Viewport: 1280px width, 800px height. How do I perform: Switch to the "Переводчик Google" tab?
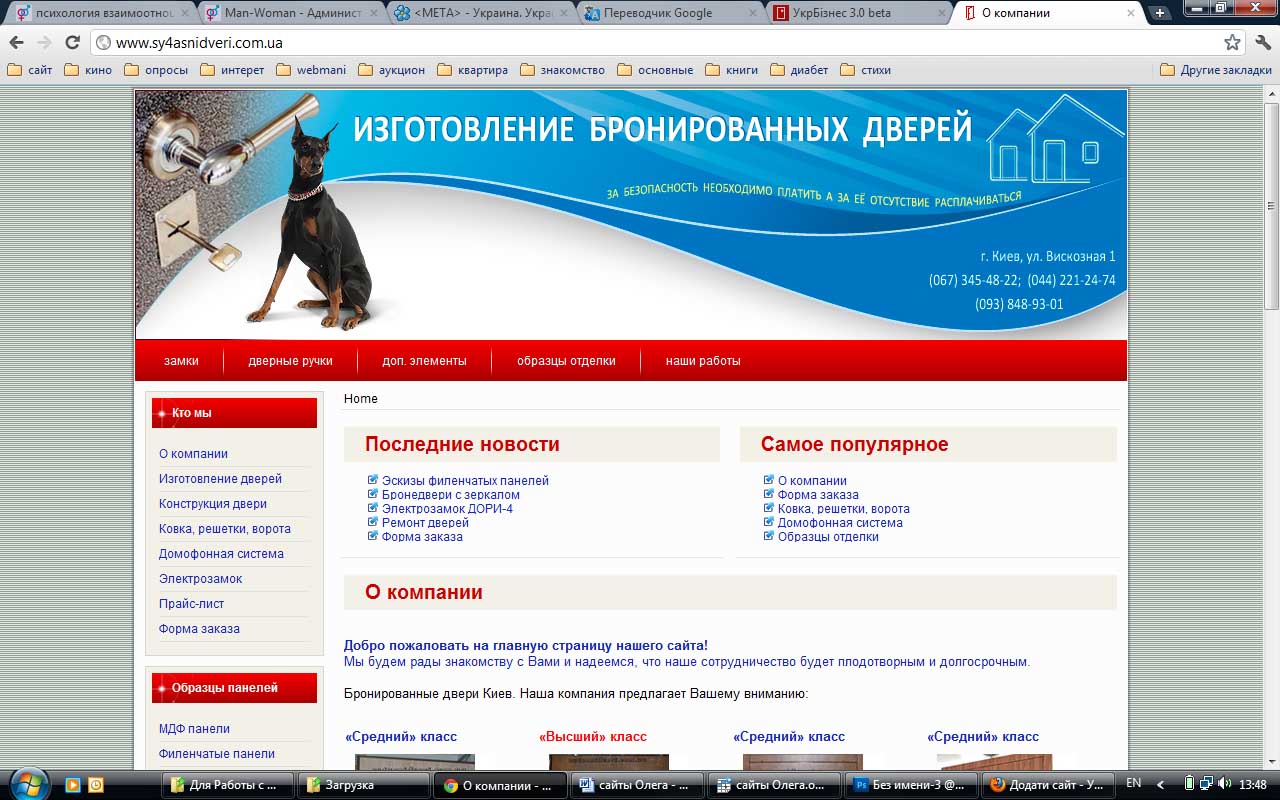click(658, 13)
